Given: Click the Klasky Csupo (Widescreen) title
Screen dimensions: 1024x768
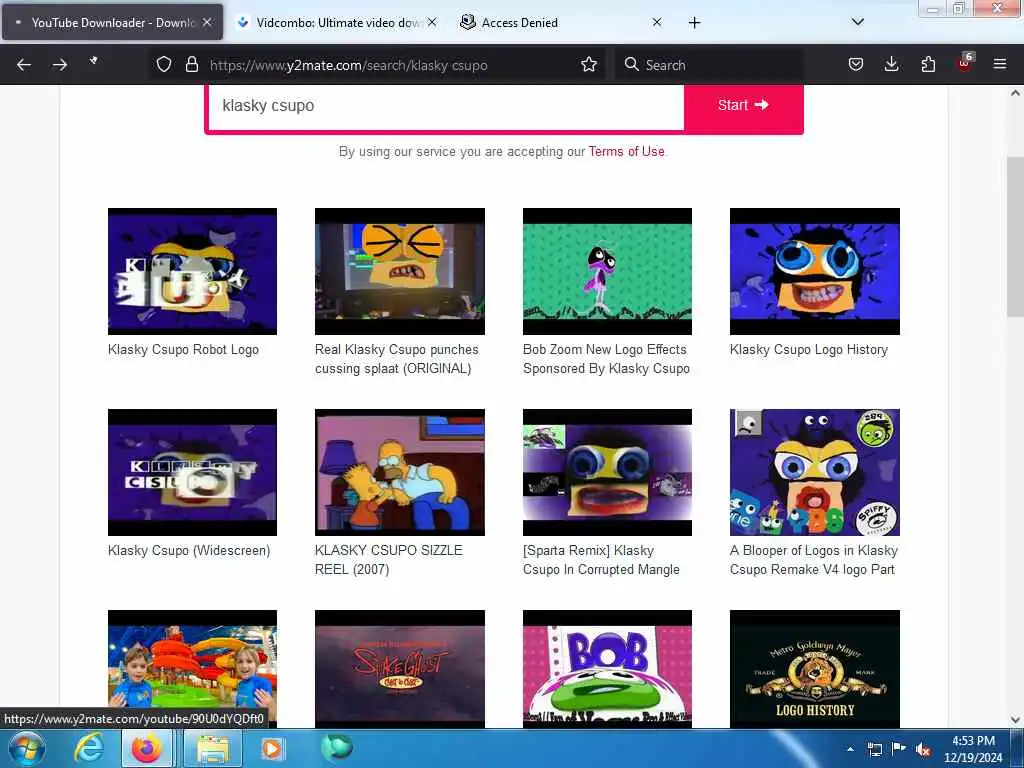Looking at the screenshot, I should tap(189, 551).
